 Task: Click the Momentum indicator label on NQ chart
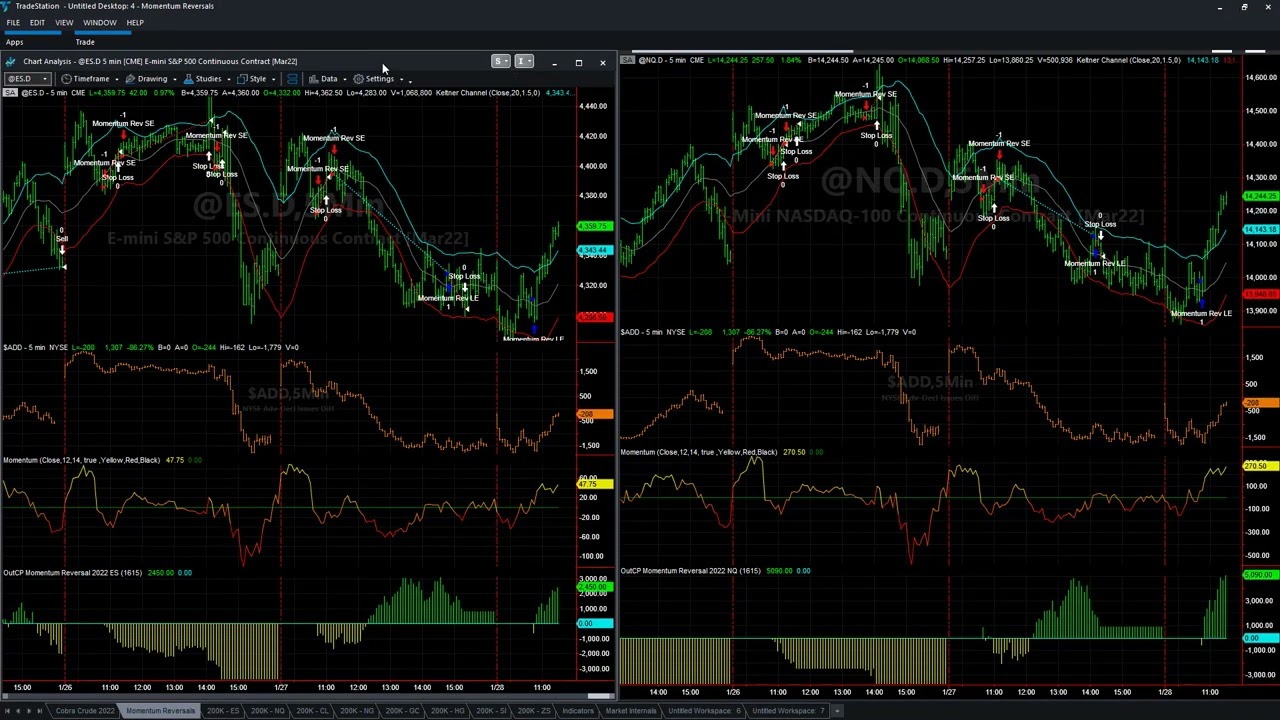pyautogui.click(x=699, y=452)
